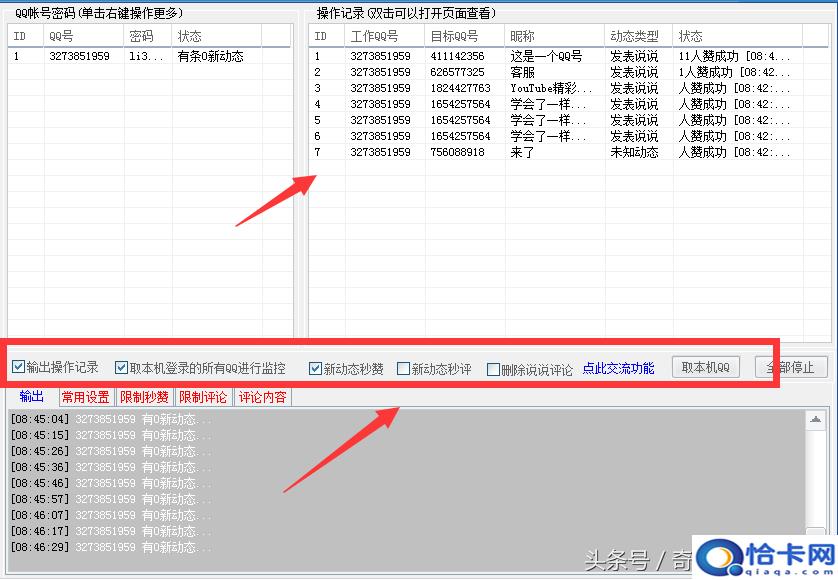
Task: Select account row 3273851959 in QQ帐号 list
Action: point(79,57)
